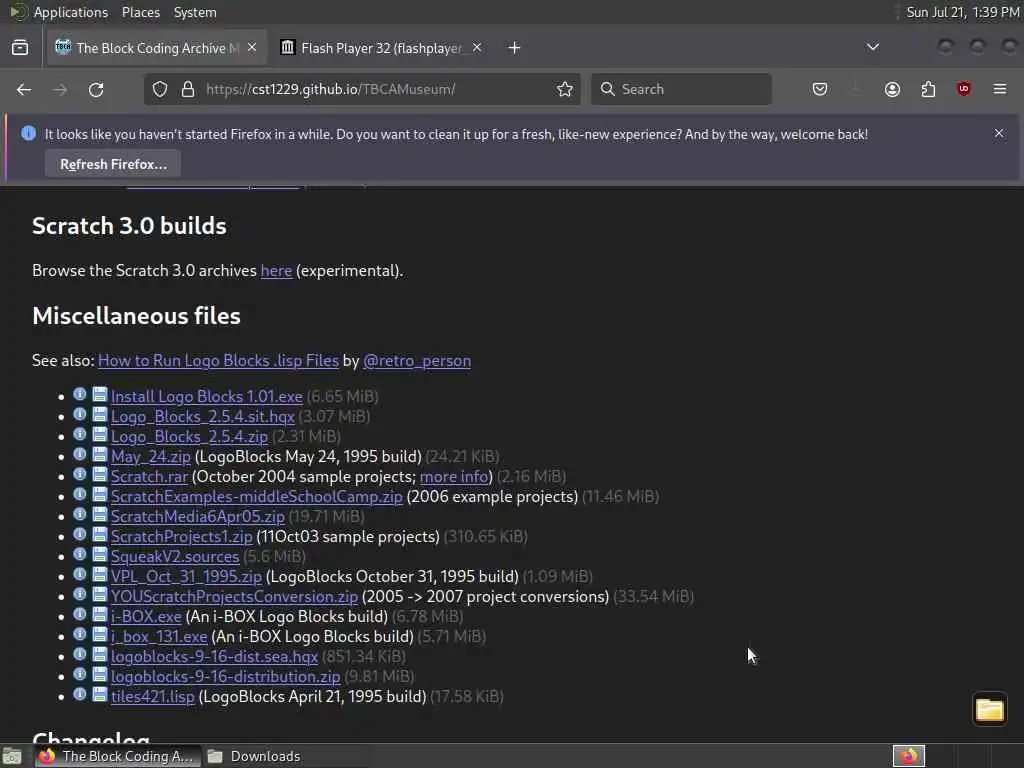Click the floating folder icon at page corner

point(989,709)
